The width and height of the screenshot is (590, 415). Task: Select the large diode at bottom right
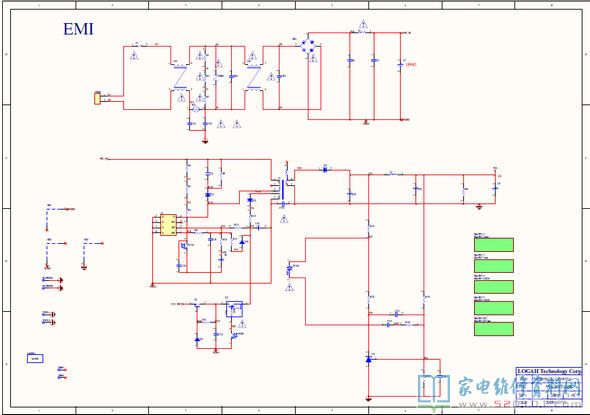click(368, 359)
